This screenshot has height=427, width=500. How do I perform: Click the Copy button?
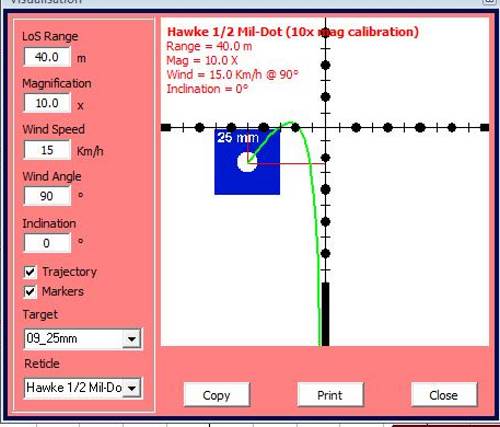coord(217,395)
